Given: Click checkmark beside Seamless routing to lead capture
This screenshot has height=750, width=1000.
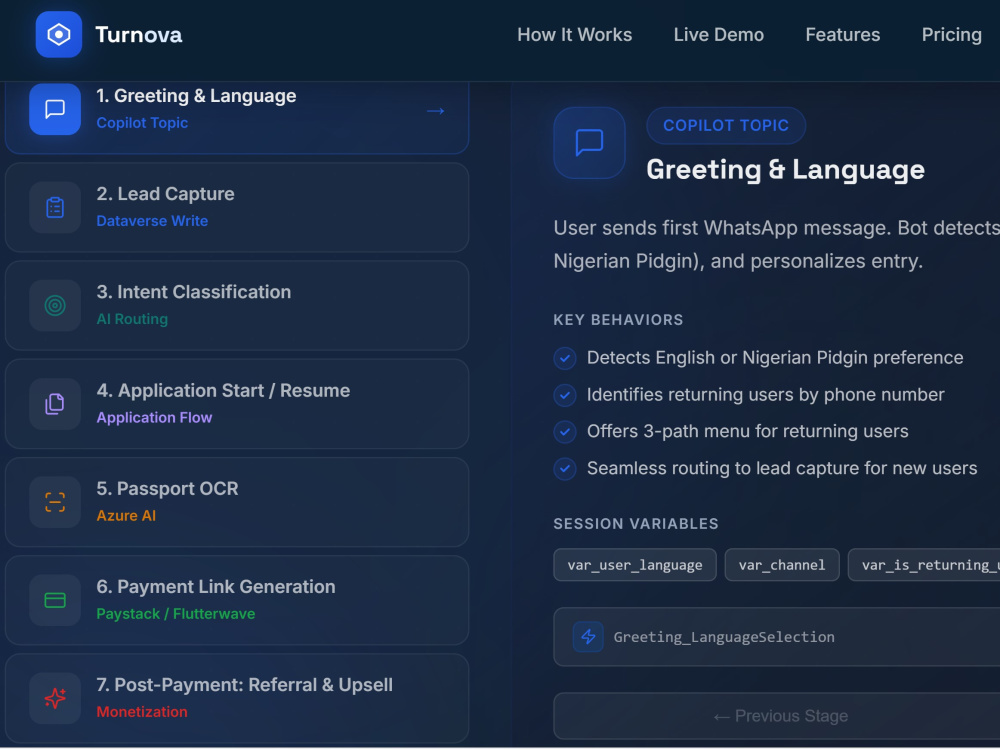Looking at the screenshot, I should 565,469.
